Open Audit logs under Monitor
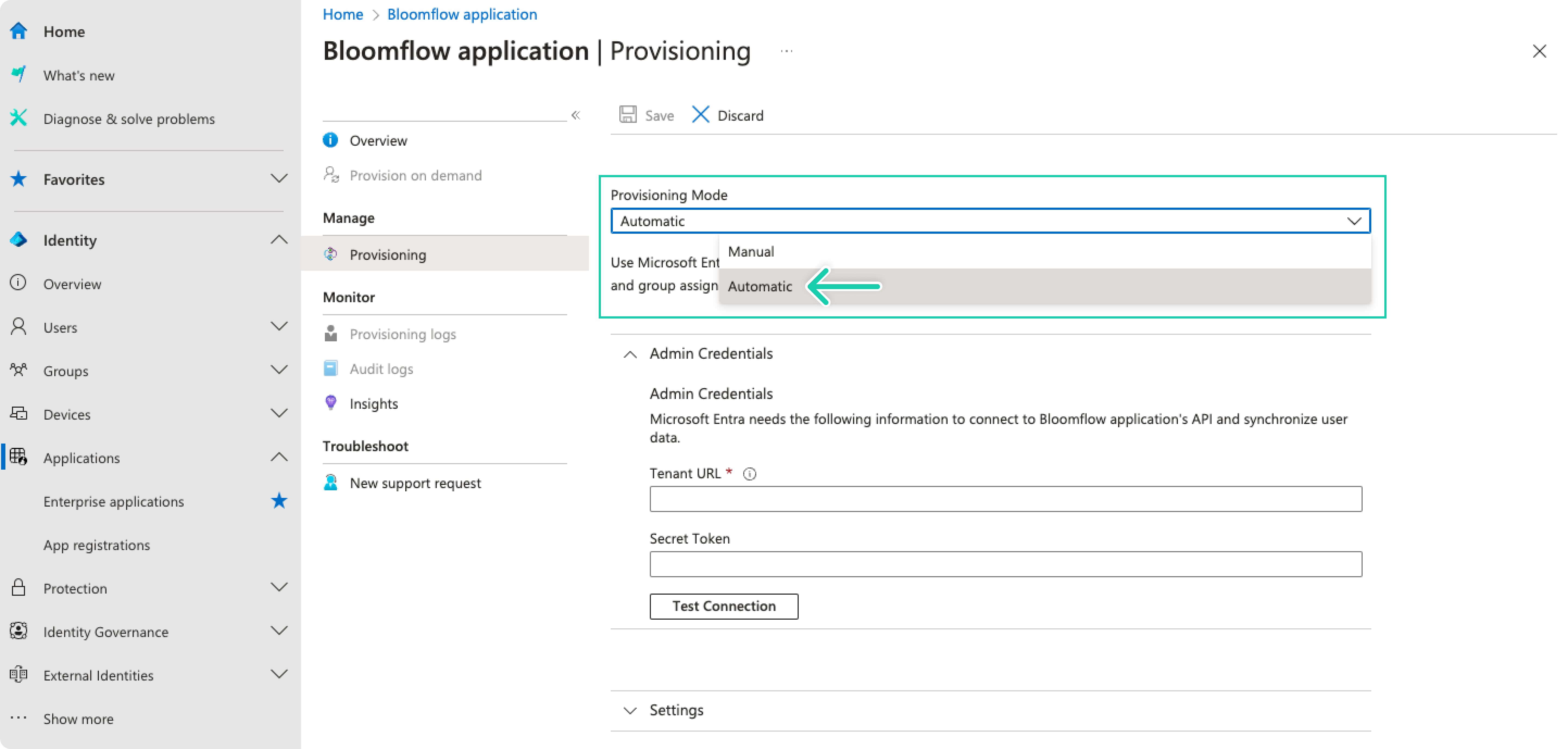Viewport: 1568px width, 749px height. point(381,369)
